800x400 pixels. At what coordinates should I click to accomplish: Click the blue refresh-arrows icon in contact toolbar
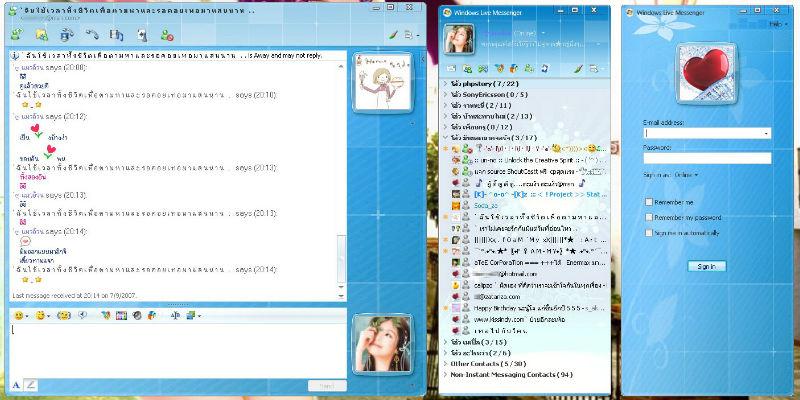(544, 68)
